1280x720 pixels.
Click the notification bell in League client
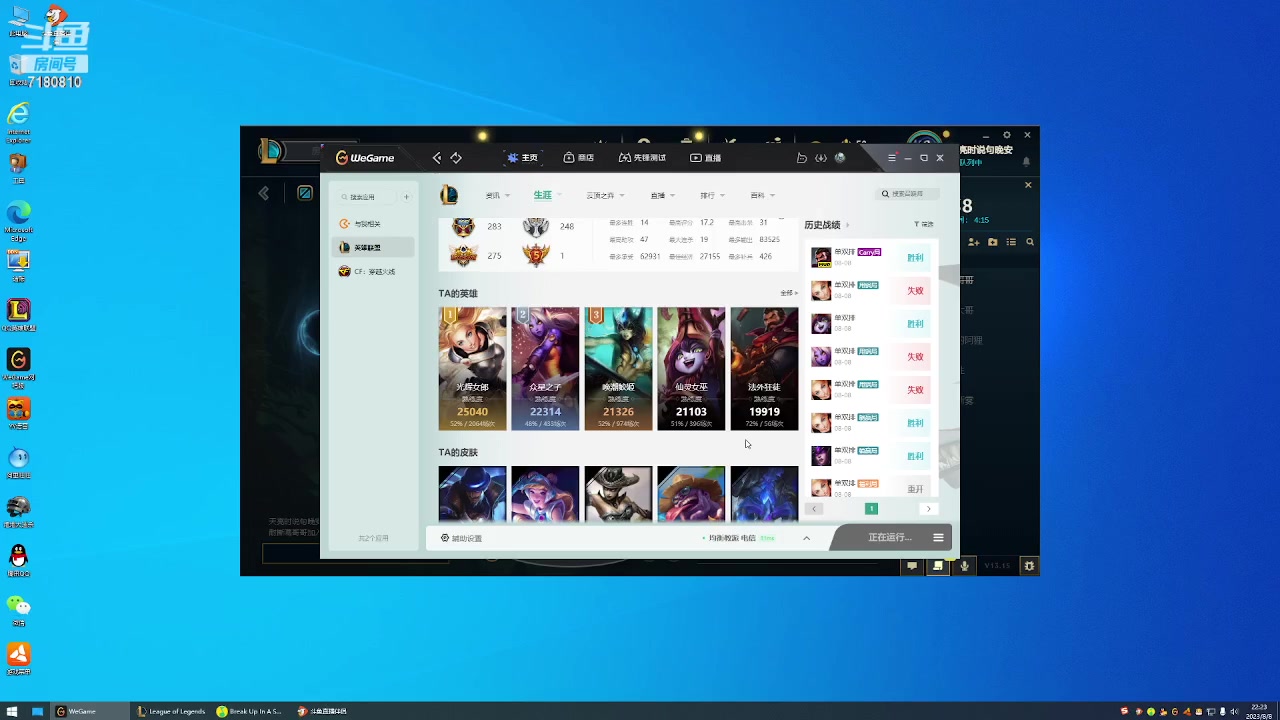[x=1026, y=161]
